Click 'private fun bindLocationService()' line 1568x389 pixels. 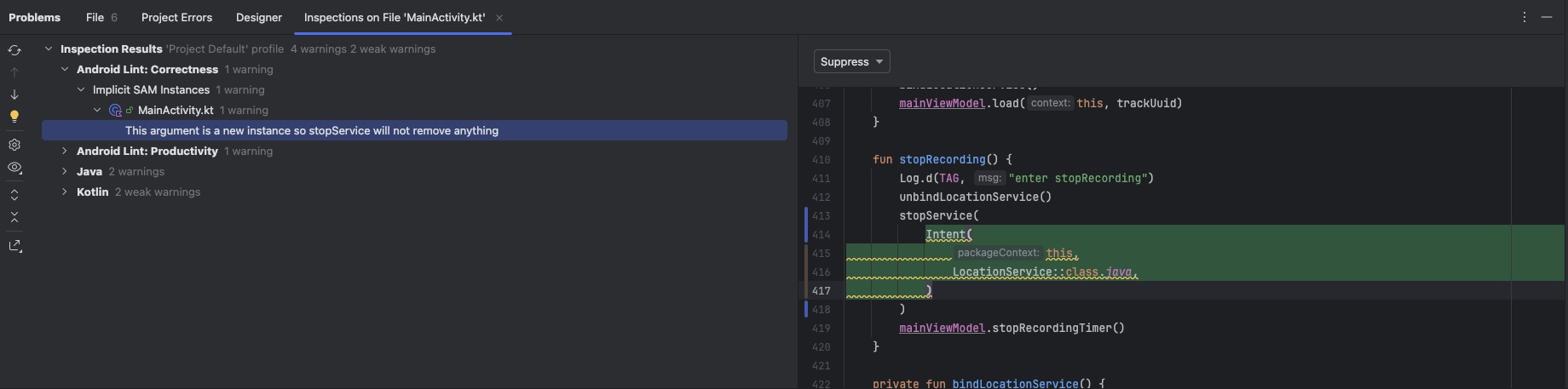[982, 383]
